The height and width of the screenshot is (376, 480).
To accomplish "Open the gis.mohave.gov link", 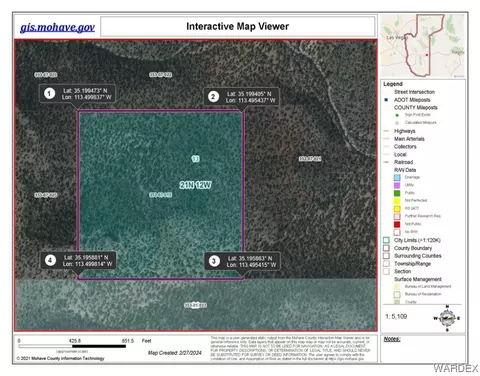I will (x=57, y=27).
